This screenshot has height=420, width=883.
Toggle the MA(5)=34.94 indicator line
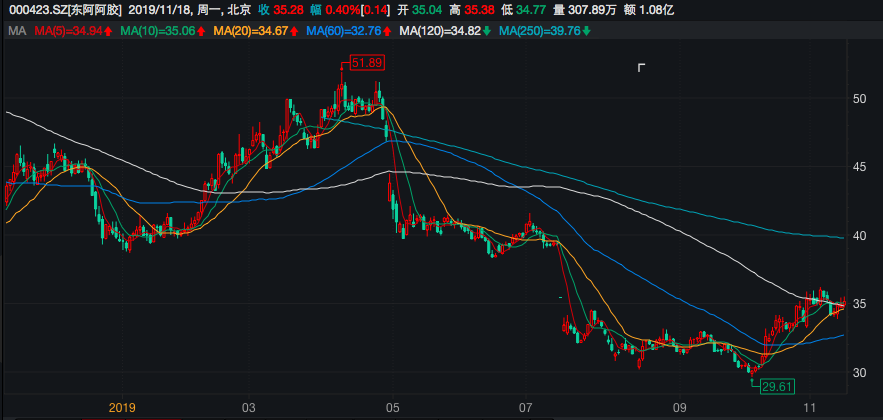(x=67, y=32)
